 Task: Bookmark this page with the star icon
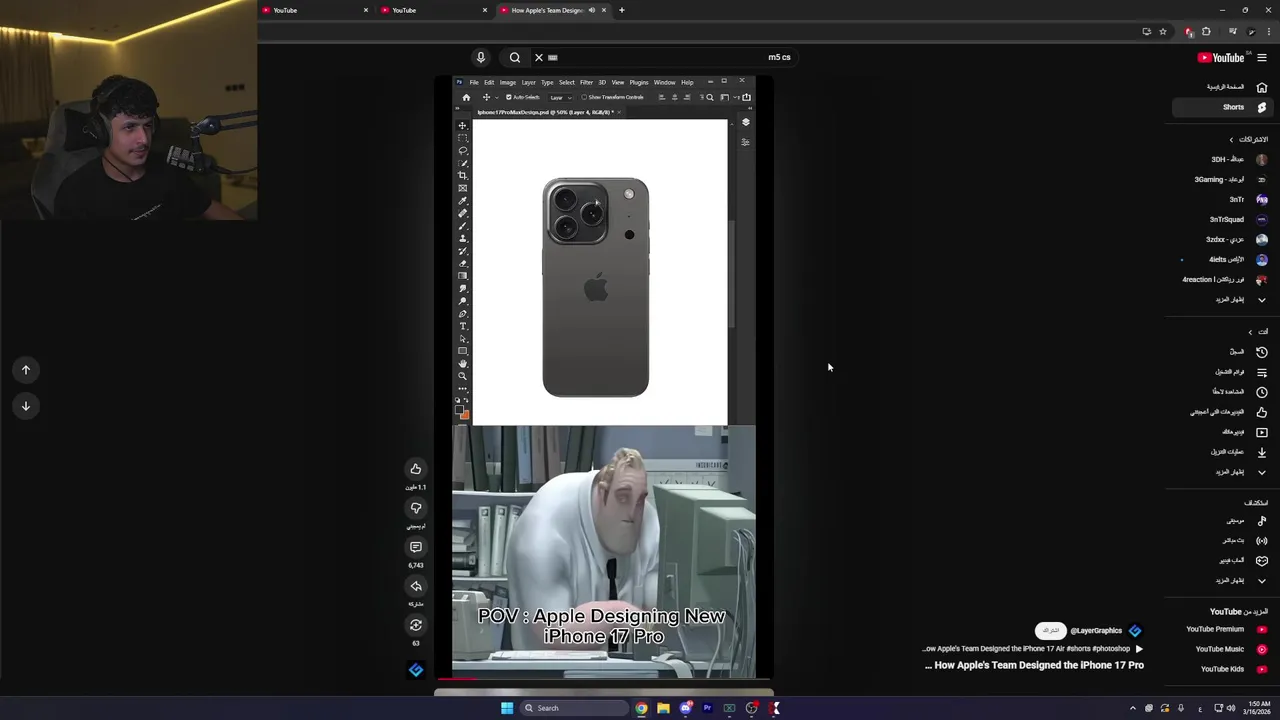click(x=1162, y=32)
